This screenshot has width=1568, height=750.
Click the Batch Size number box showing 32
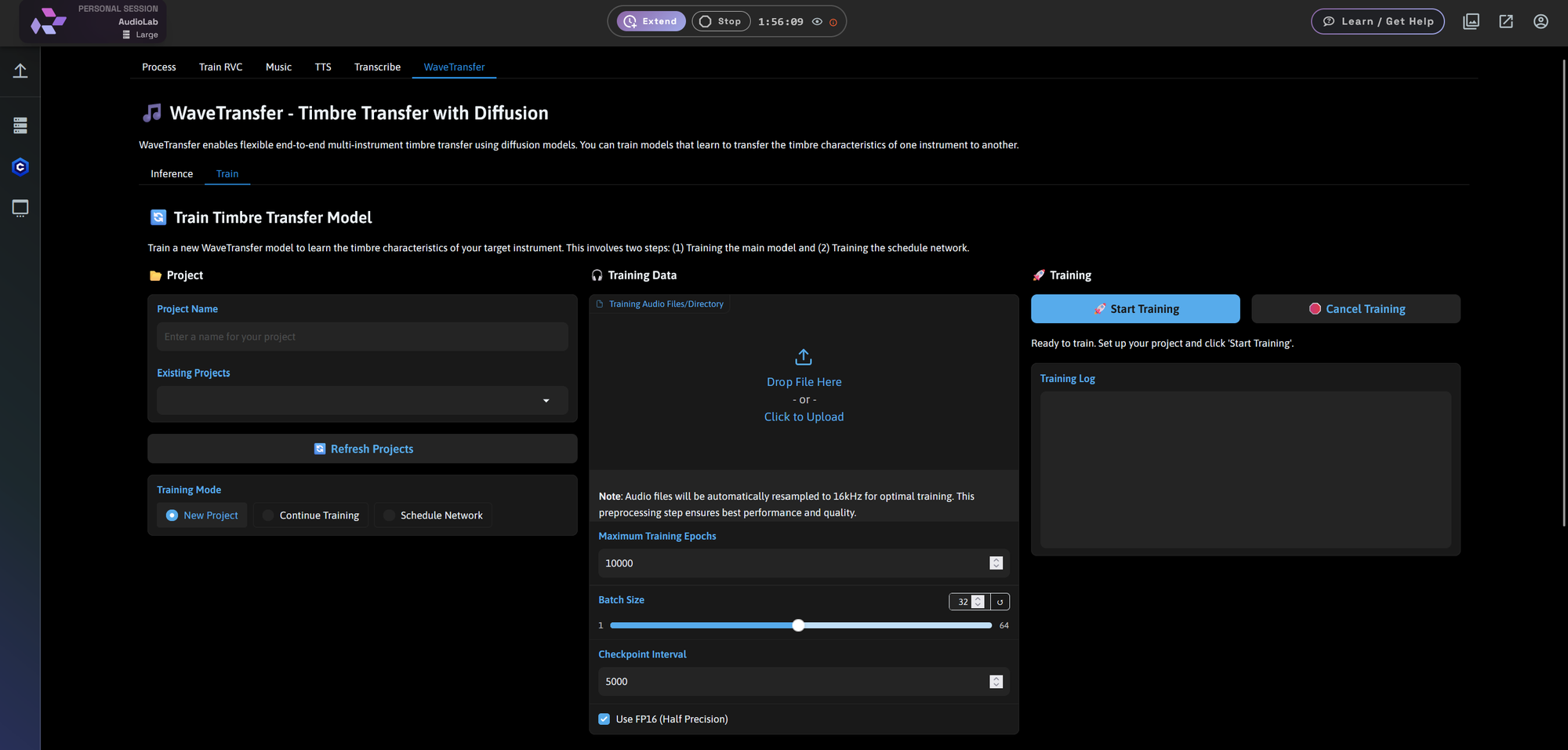(x=961, y=602)
